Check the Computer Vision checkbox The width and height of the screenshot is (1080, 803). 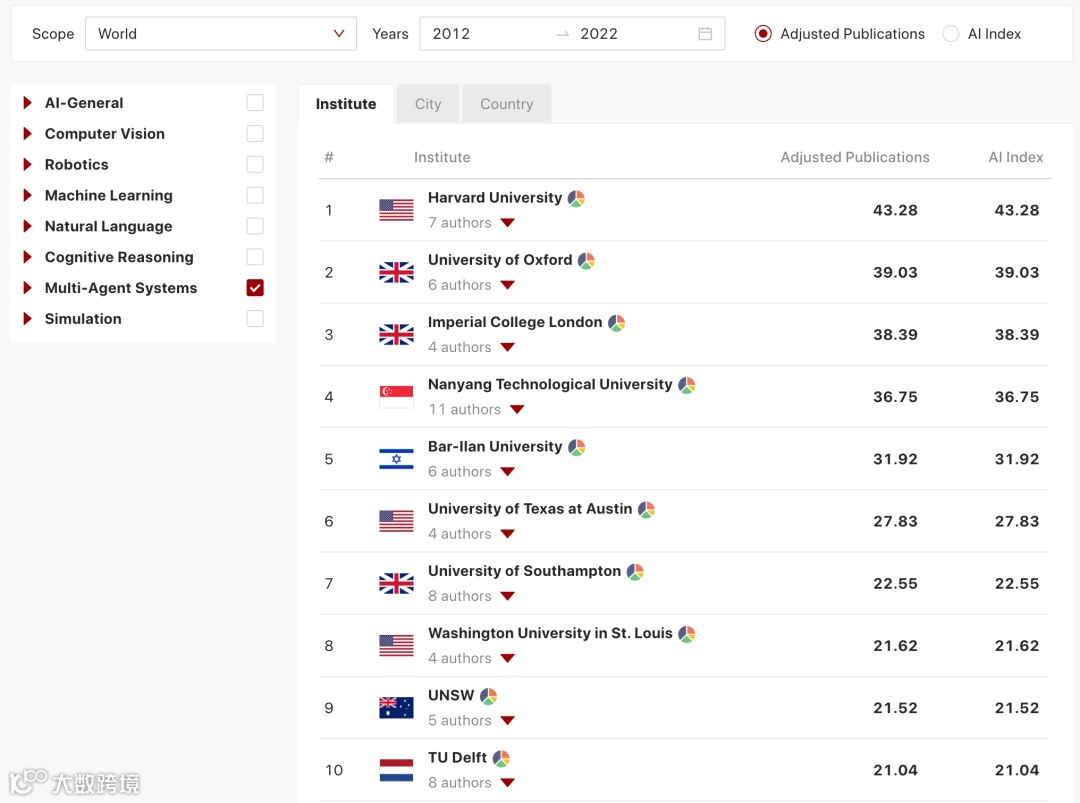[x=255, y=134]
